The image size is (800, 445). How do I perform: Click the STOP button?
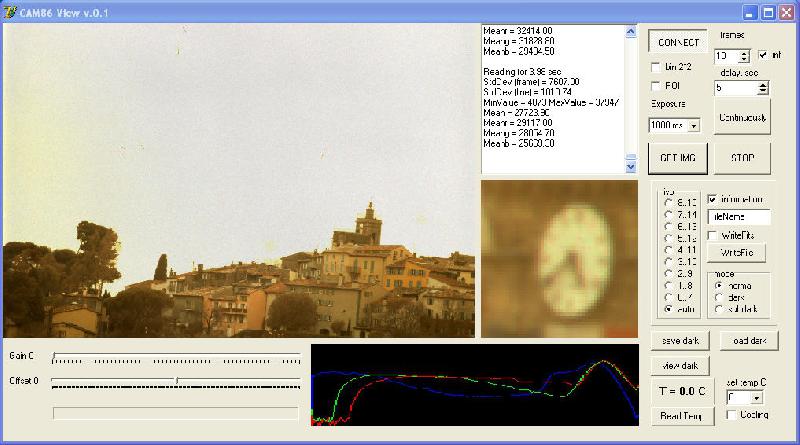(742, 158)
